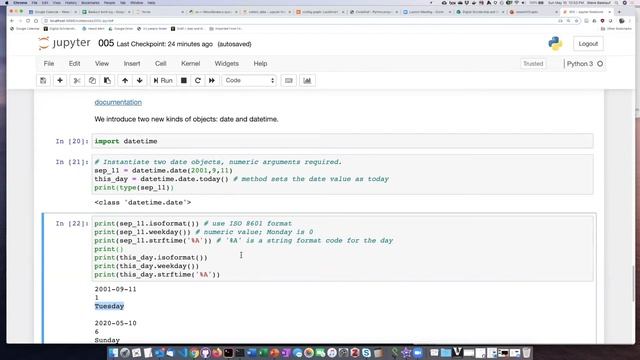Copy selected cells icon
The height and width of the screenshot is (360, 640).
click(x=92, y=80)
